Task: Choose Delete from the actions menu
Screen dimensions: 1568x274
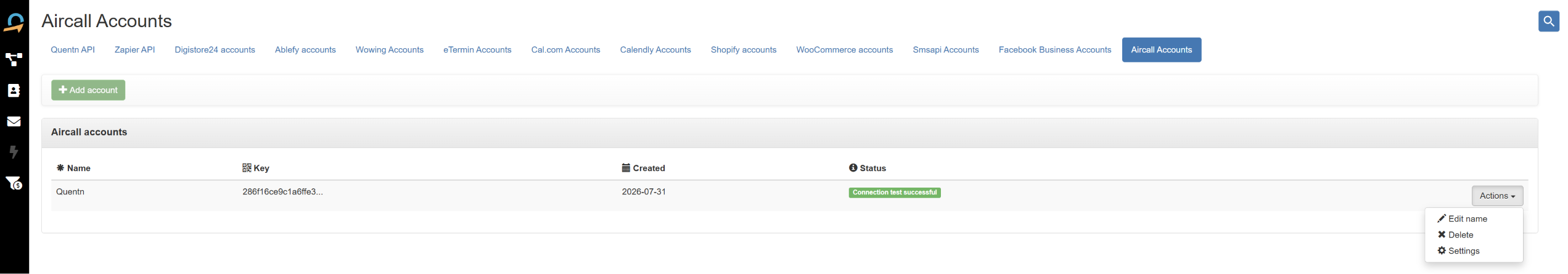Action: click(x=1455, y=235)
